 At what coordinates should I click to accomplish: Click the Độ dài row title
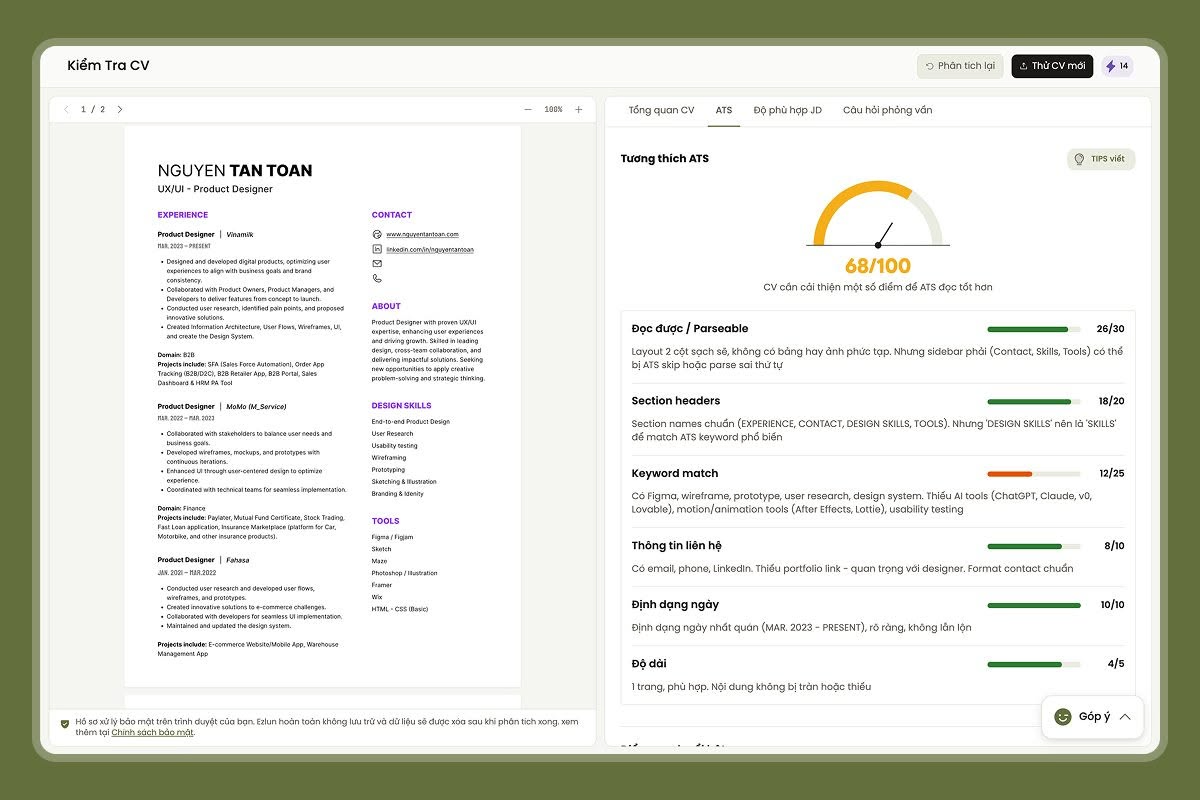649,664
